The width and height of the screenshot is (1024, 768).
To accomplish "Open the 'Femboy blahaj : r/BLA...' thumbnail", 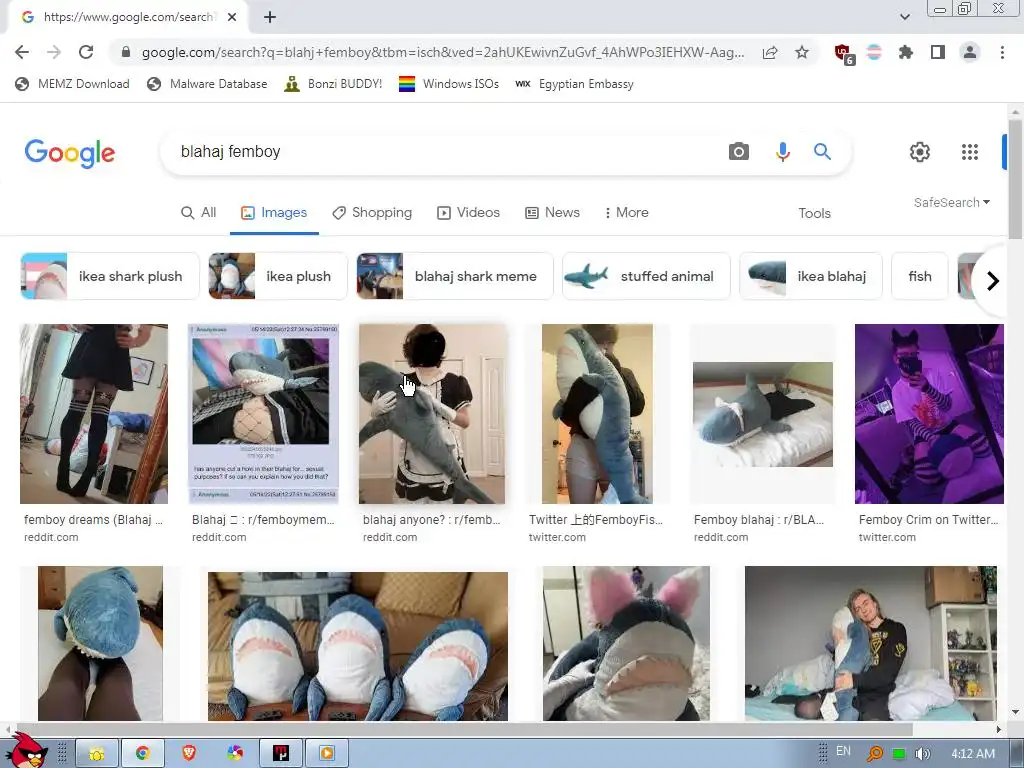I will pyautogui.click(x=763, y=414).
